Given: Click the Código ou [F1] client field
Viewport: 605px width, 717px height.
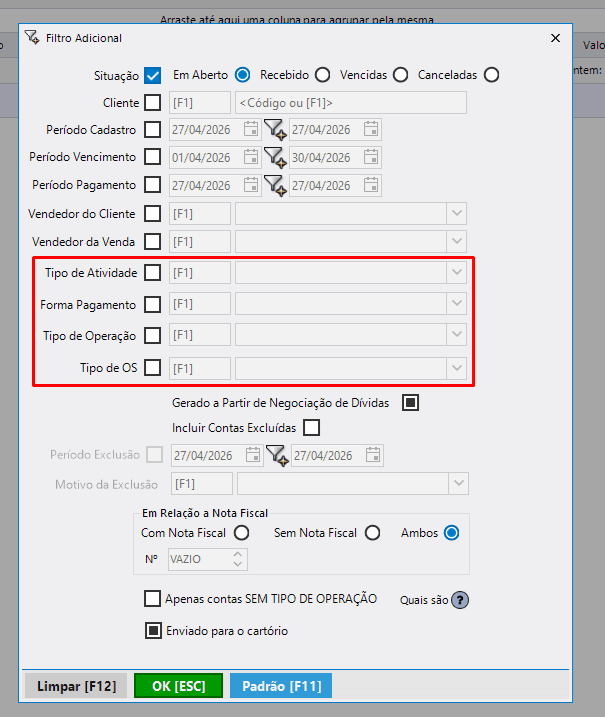Looking at the screenshot, I should pos(351,102).
